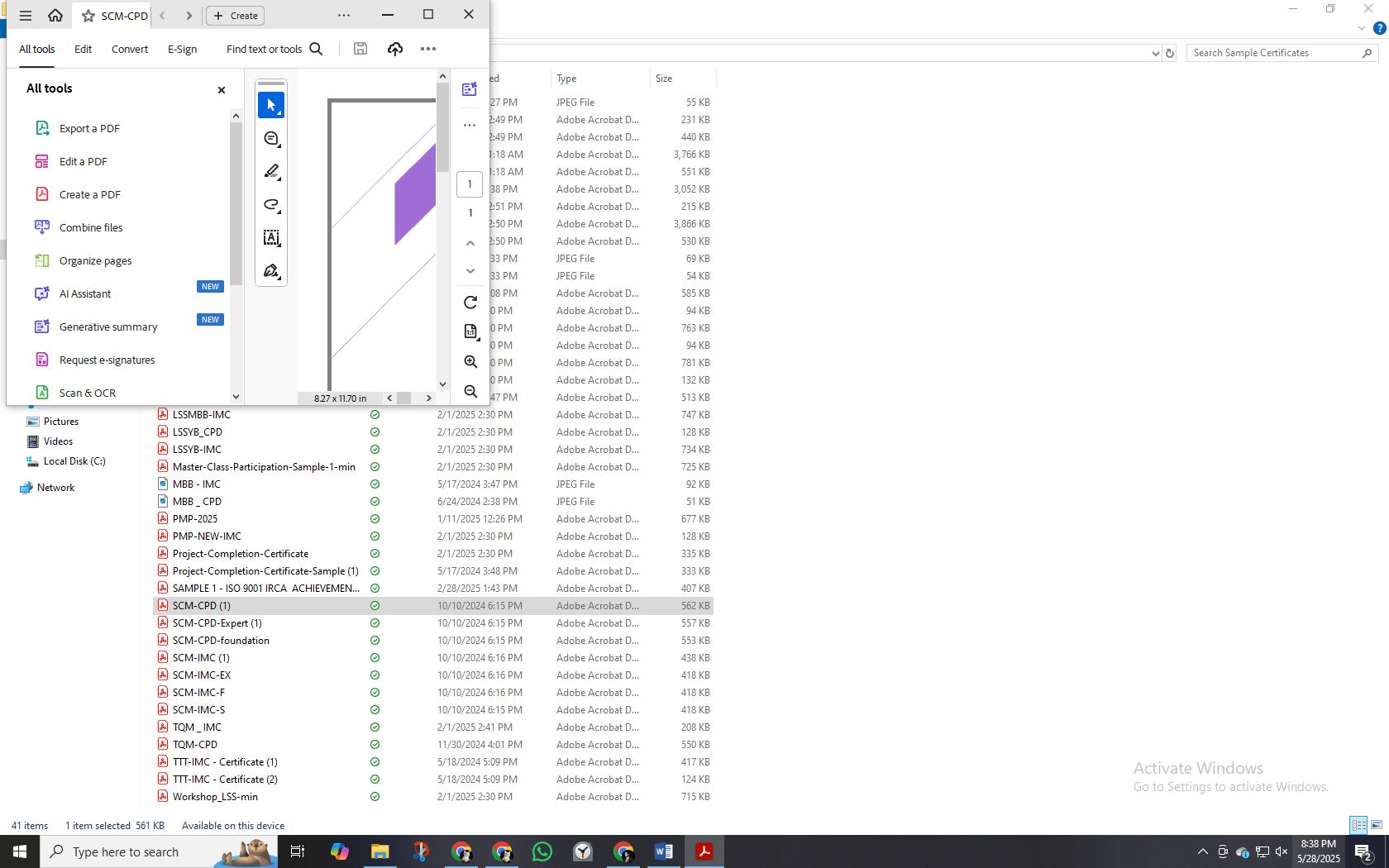Image resolution: width=1389 pixels, height=868 pixels.
Task: Open Export a PDF tool
Action: [x=89, y=128]
